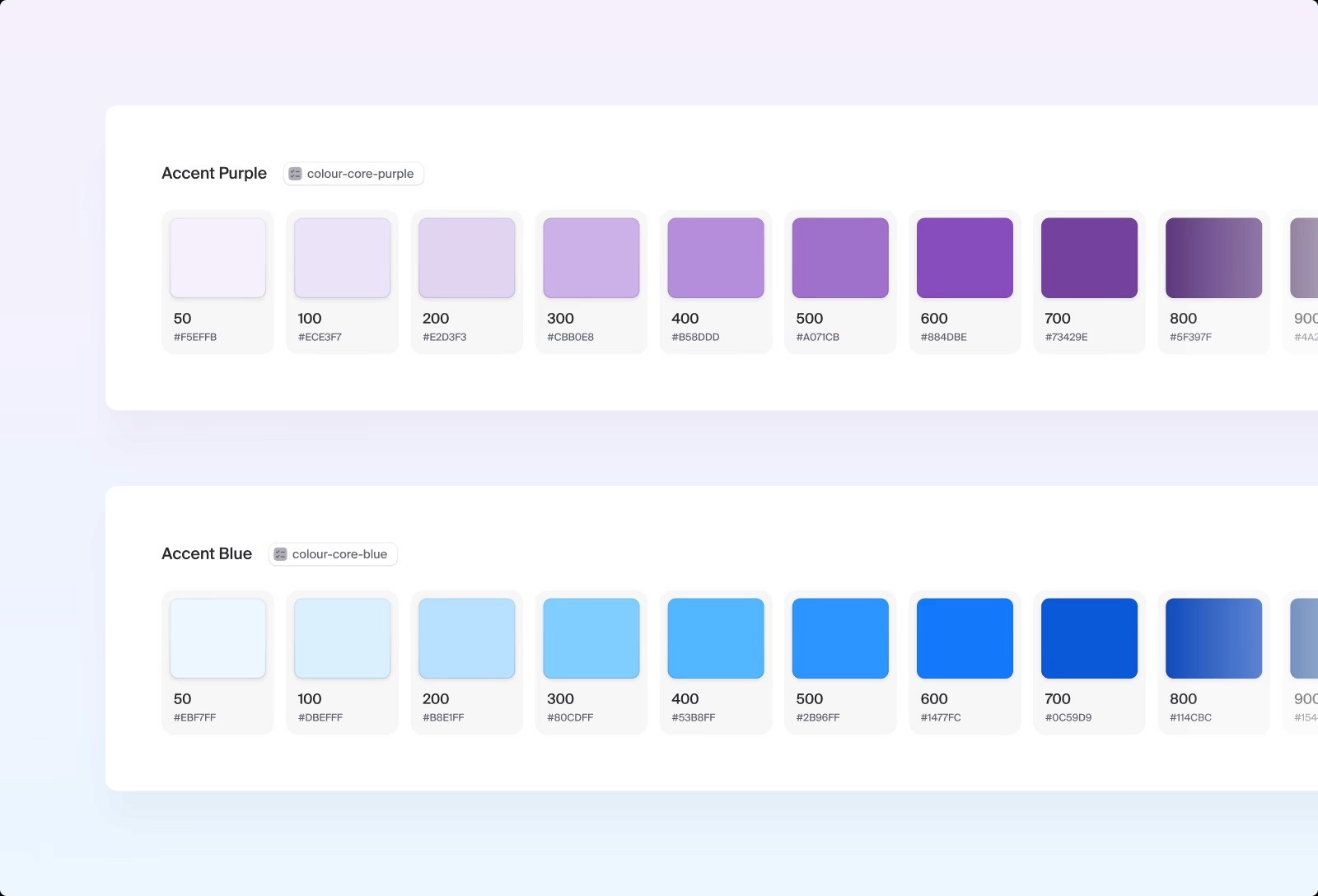This screenshot has width=1318, height=896.
Task: Pick the purple 200 swatch #E2D3F3
Action: coord(467,258)
